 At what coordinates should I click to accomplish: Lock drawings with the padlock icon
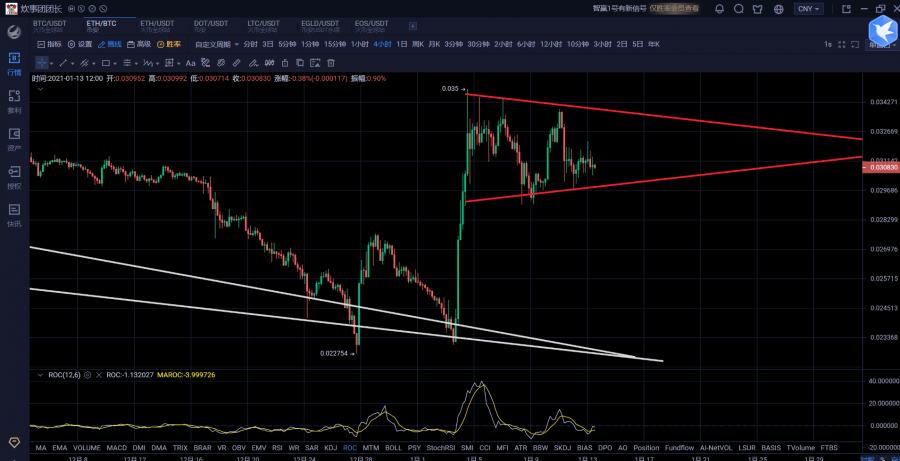pos(285,63)
